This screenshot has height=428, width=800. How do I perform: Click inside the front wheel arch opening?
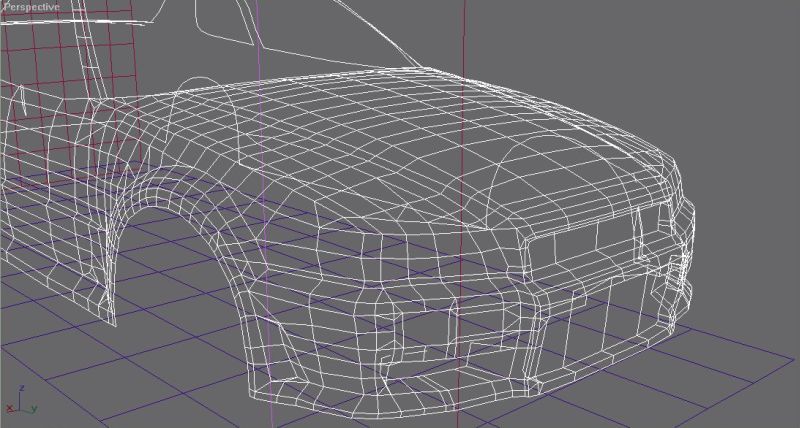[x=180, y=270]
